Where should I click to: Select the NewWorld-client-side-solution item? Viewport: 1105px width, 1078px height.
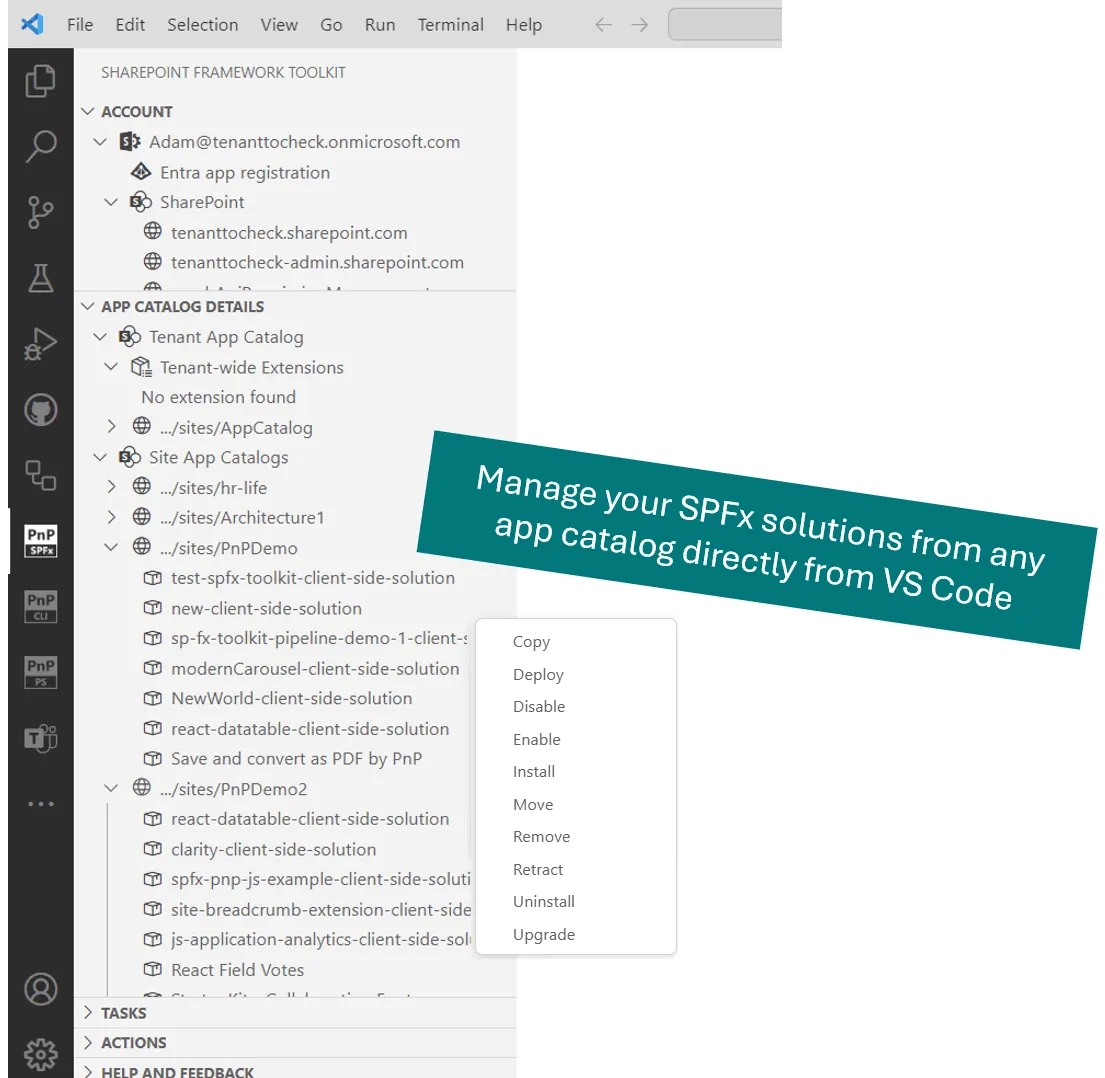coord(292,698)
